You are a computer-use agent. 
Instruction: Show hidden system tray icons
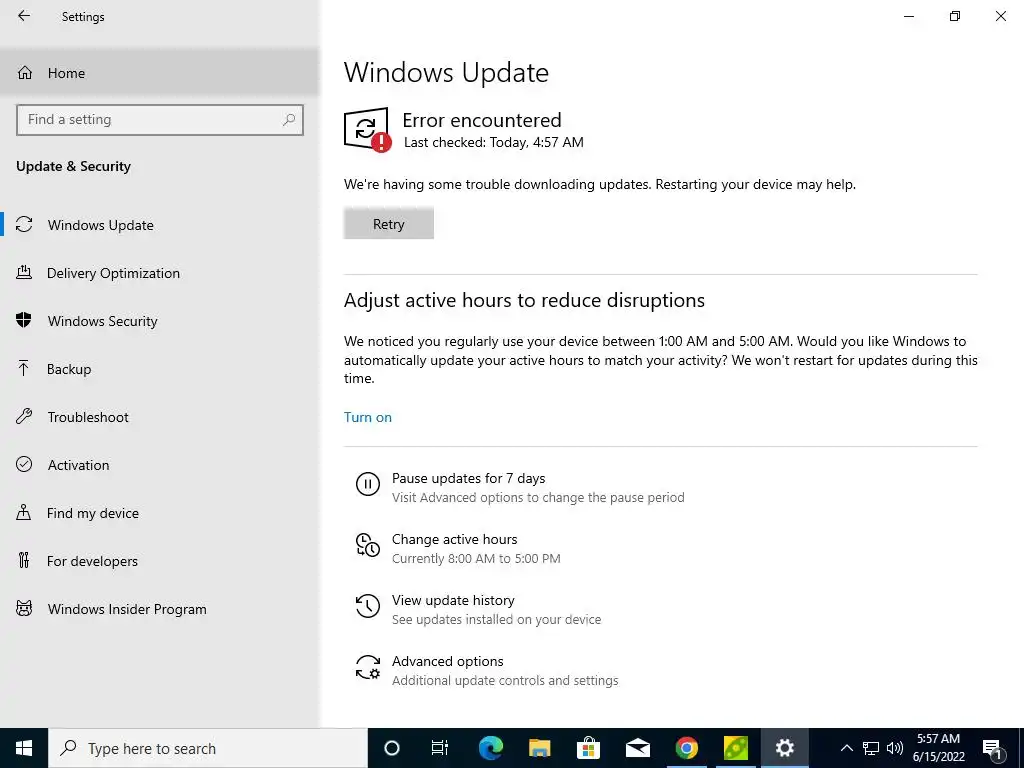point(846,748)
